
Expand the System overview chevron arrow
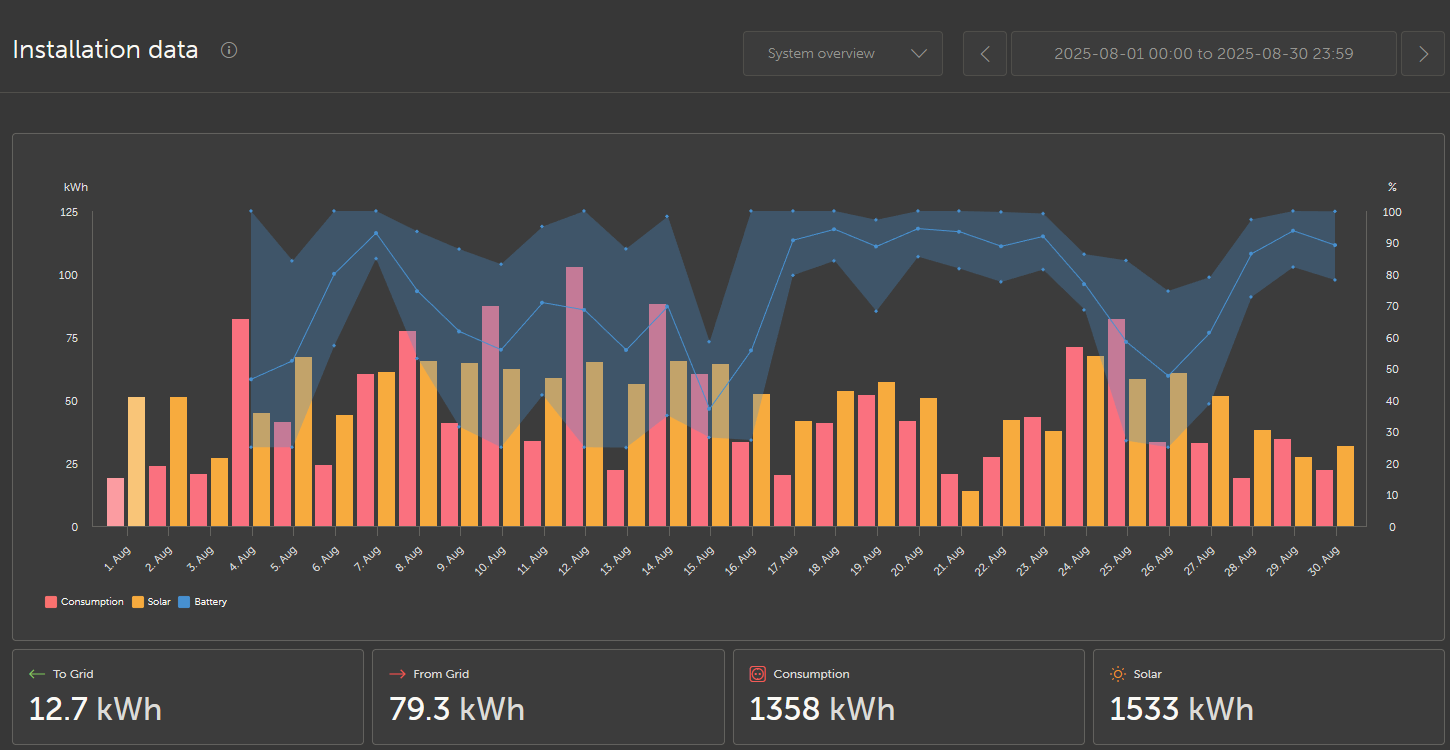tap(919, 54)
